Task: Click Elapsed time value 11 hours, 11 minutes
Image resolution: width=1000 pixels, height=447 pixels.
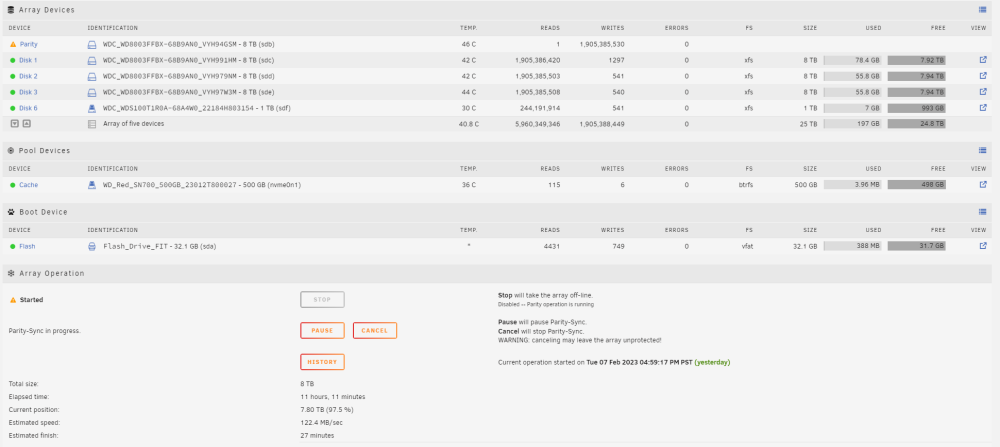Action: click(x=333, y=397)
